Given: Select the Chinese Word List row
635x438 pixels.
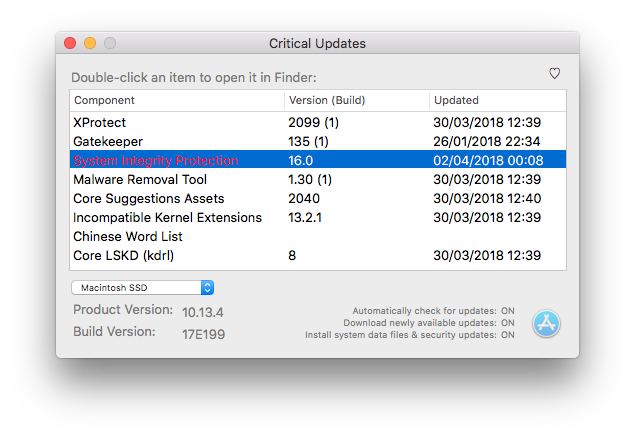Looking at the screenshot, I should point(318,236).
